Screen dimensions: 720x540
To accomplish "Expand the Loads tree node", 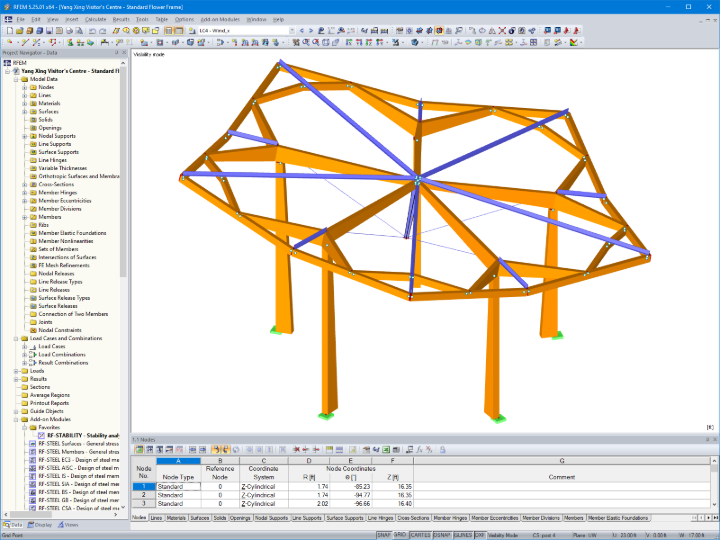I will click(x=16, y=371).
